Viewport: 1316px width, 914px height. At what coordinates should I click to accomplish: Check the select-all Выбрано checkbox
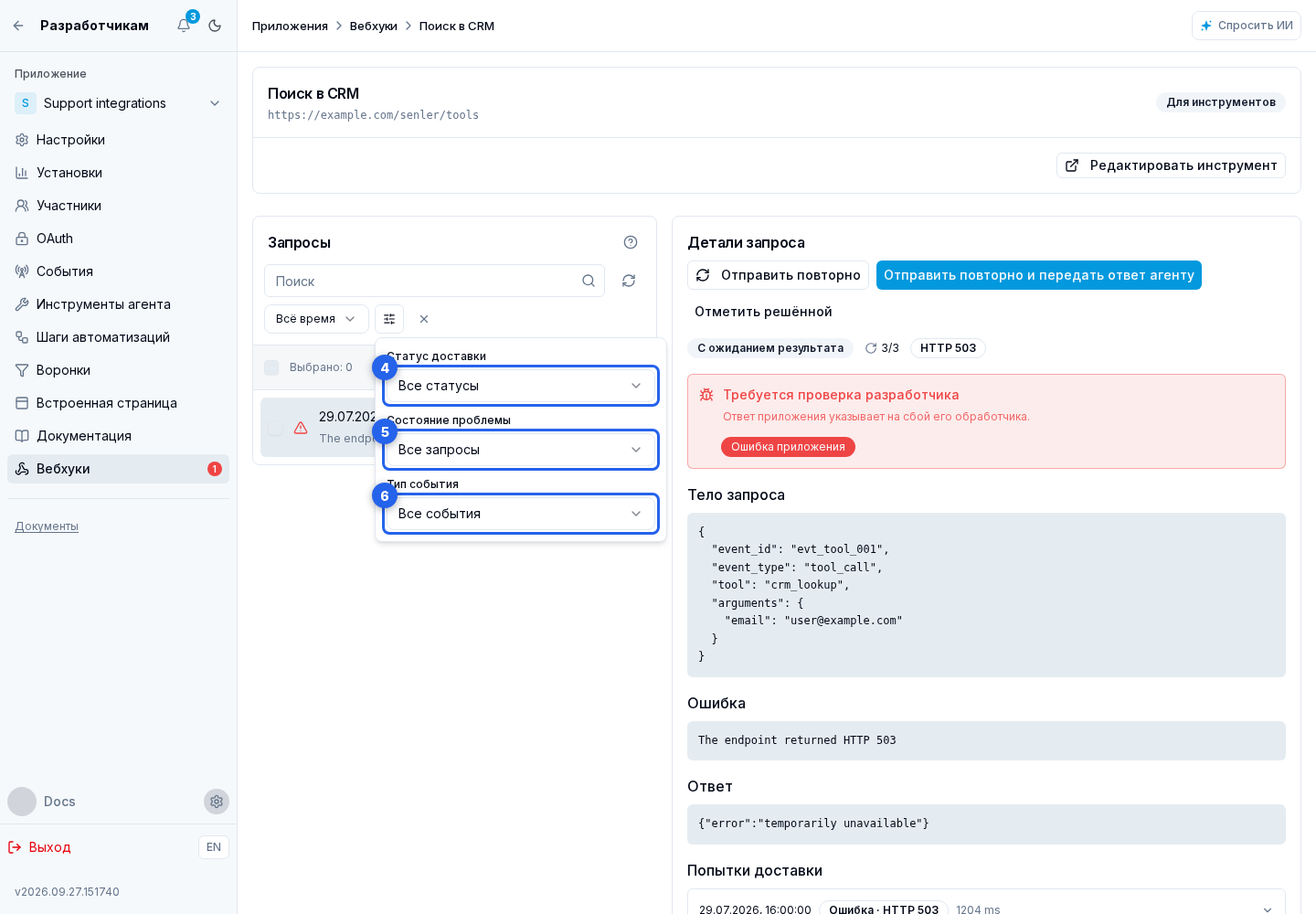click(x=271, y=367)
